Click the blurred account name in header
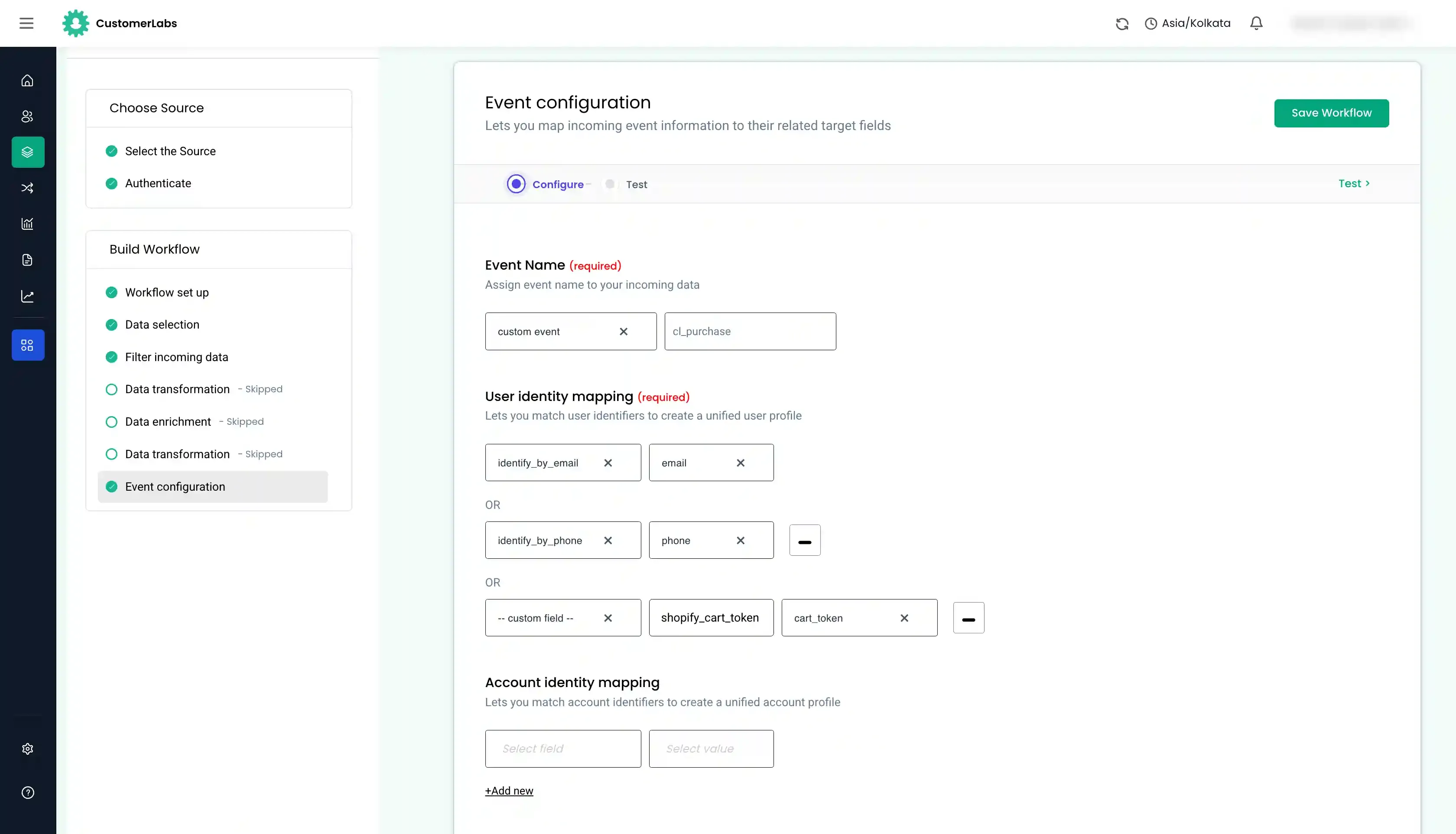Screen dimensions: 1456x834 click(x=1352, y=23)
